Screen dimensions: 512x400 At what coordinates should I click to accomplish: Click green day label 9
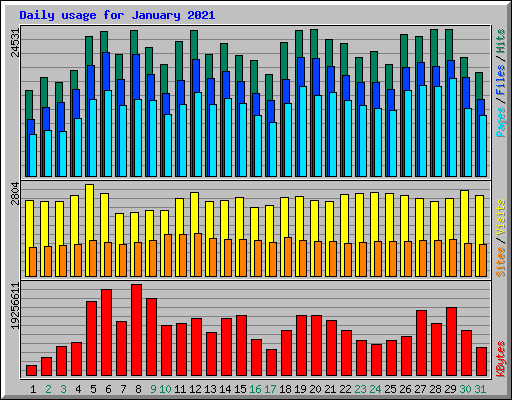pos(153,389)
